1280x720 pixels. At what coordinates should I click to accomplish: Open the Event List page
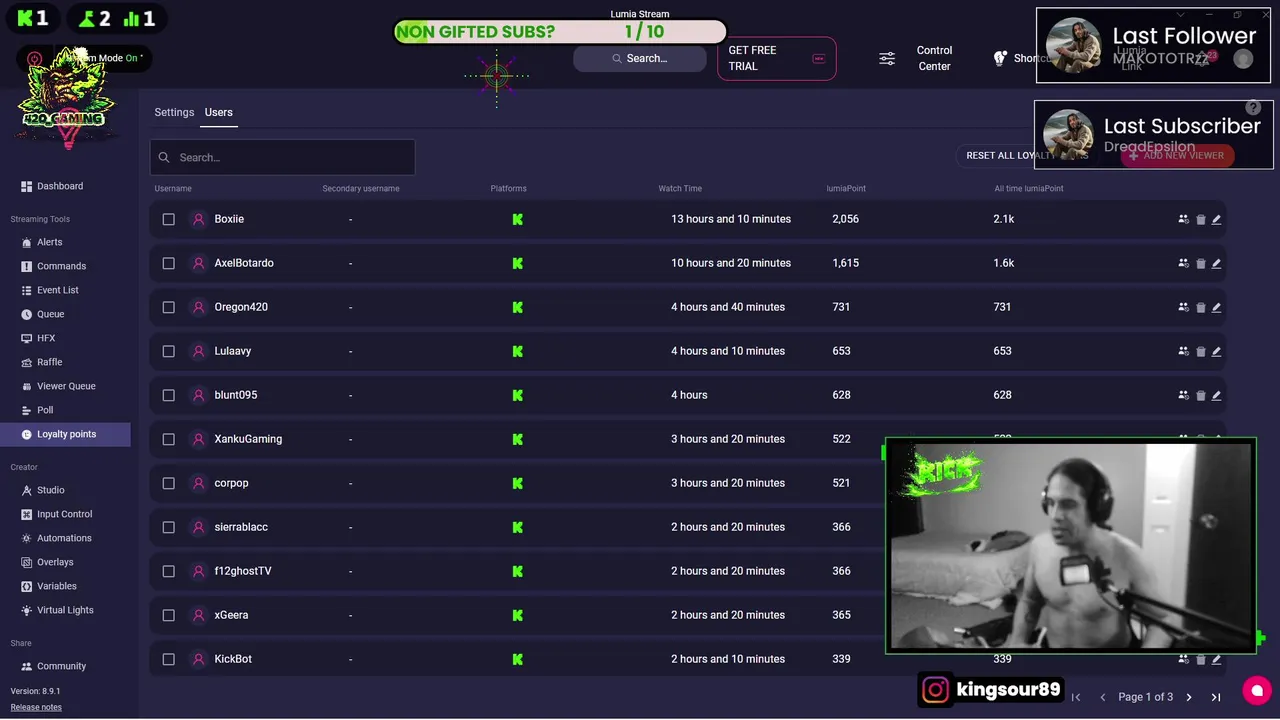coord(49,290)
